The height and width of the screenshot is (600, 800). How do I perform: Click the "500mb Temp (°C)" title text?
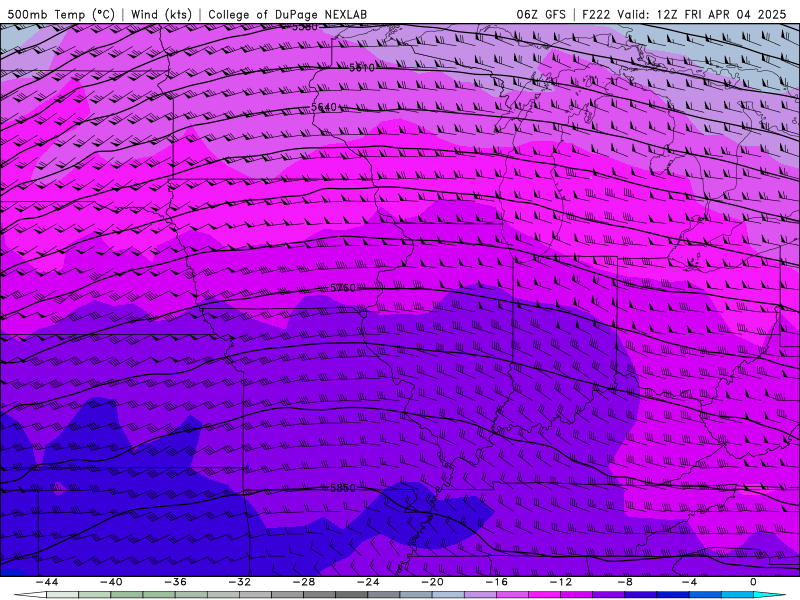[x=61, y=14]
